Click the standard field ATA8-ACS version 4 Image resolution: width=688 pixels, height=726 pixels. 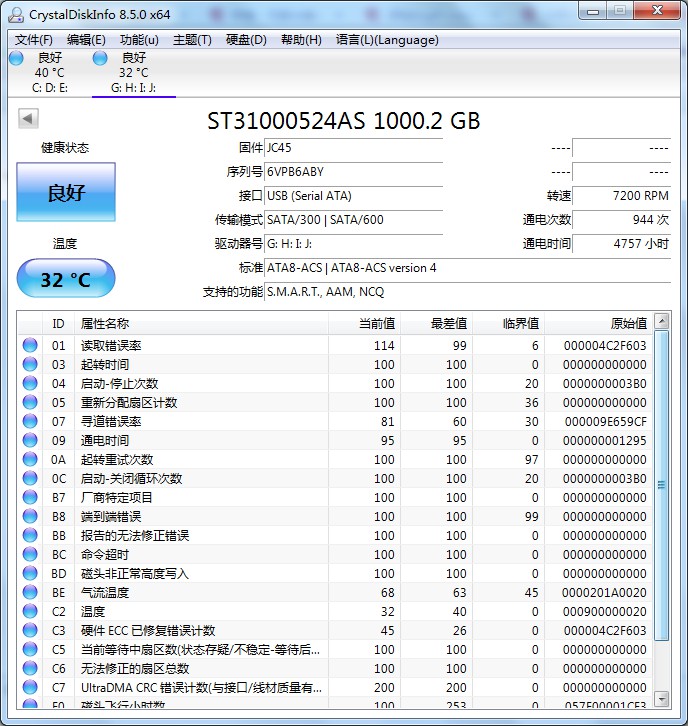point(467,268)
